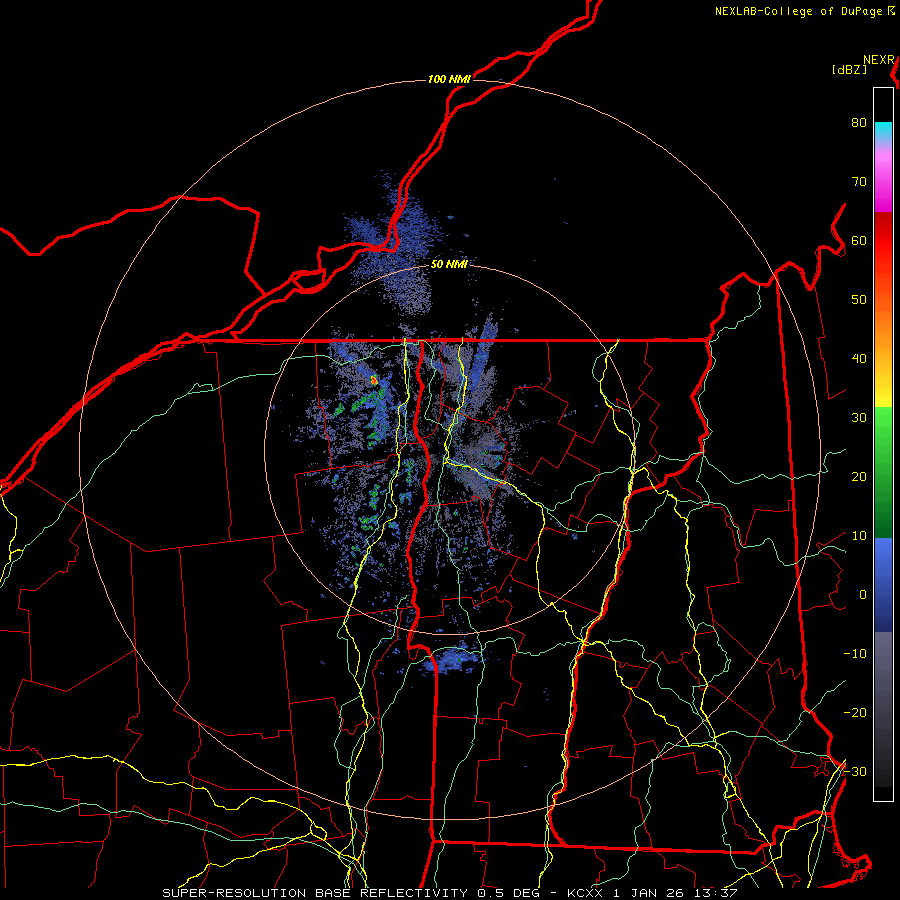
Task: Click the 40 dBZ scale value
Action: point(859,358)
